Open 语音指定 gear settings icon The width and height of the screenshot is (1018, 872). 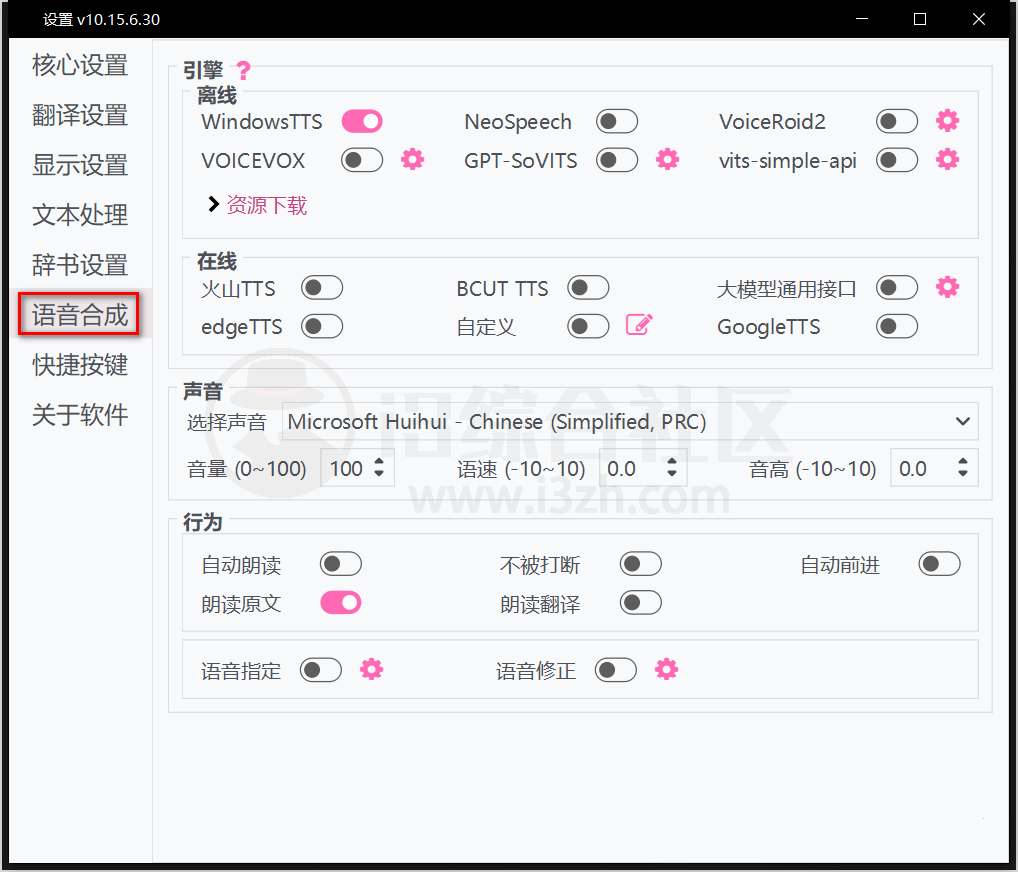click(371, 669)
